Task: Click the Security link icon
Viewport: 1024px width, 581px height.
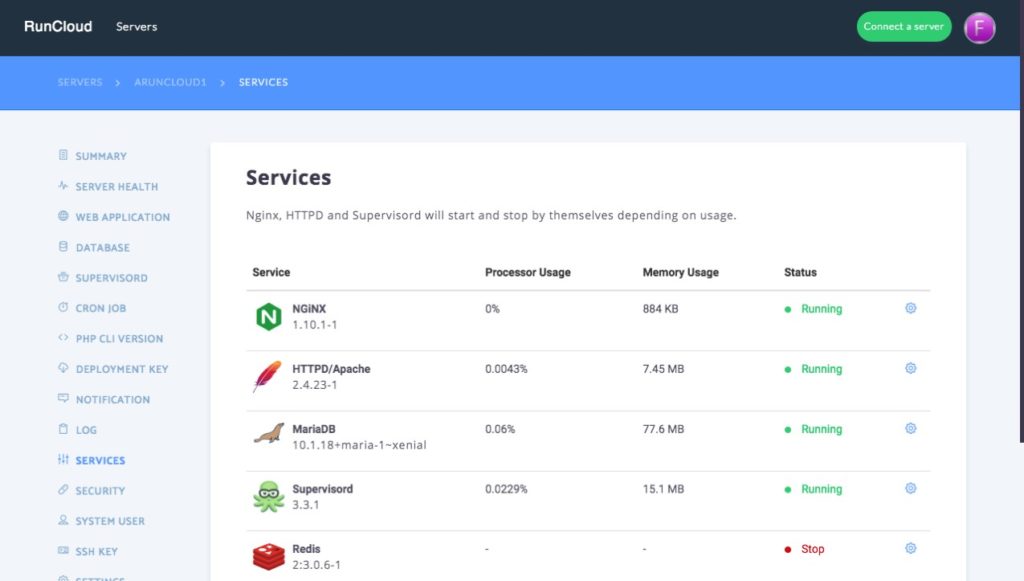Action: pos(63,490)
